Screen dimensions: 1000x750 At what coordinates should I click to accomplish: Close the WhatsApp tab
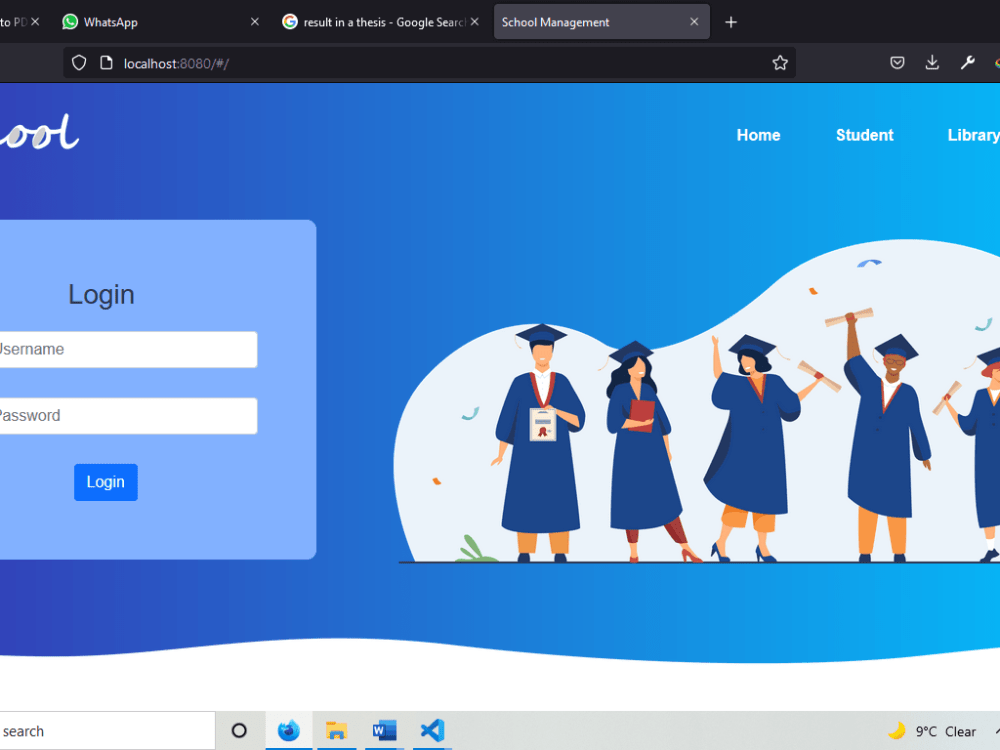point(255,22)
